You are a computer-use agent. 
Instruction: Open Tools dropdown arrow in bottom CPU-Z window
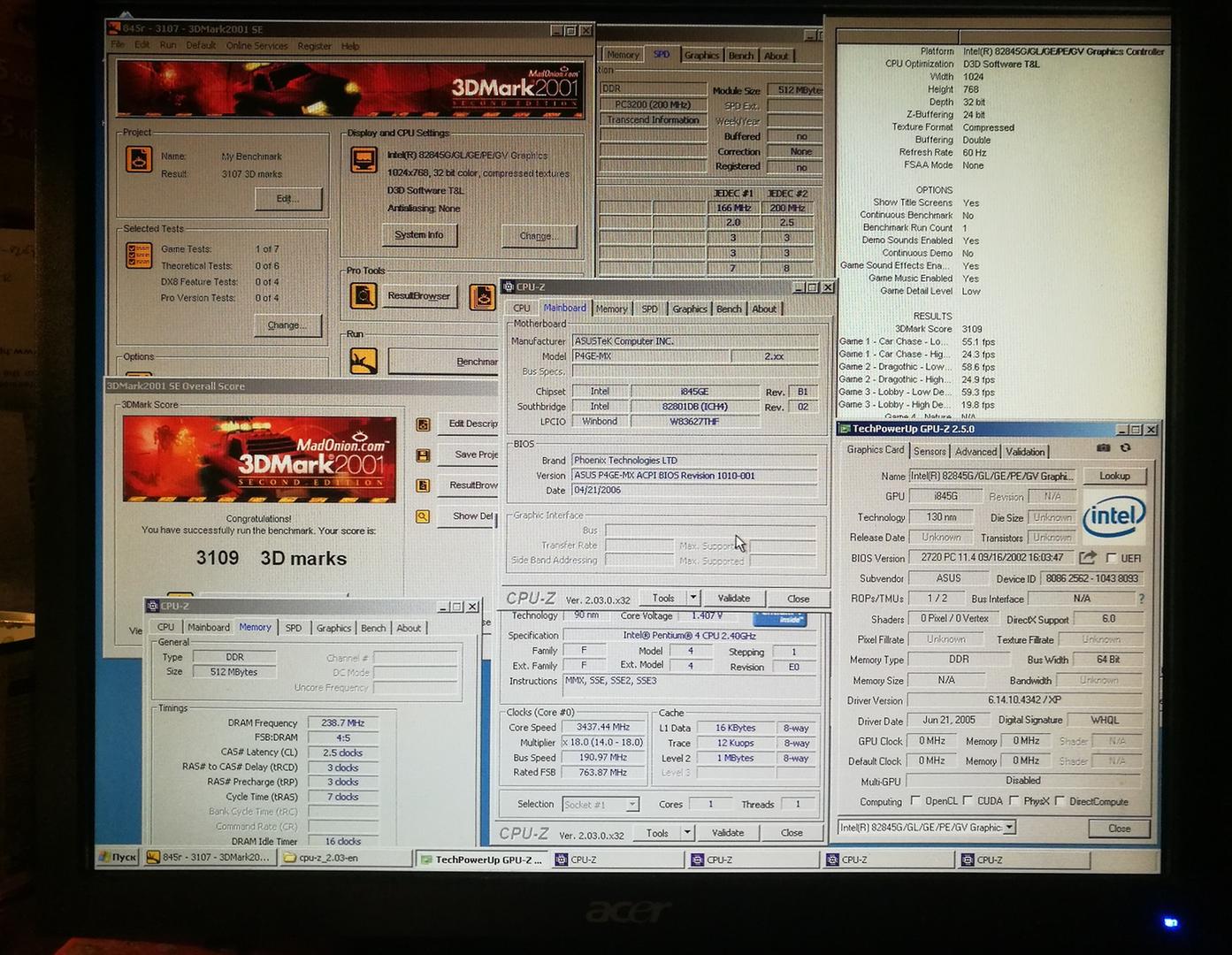687,833
